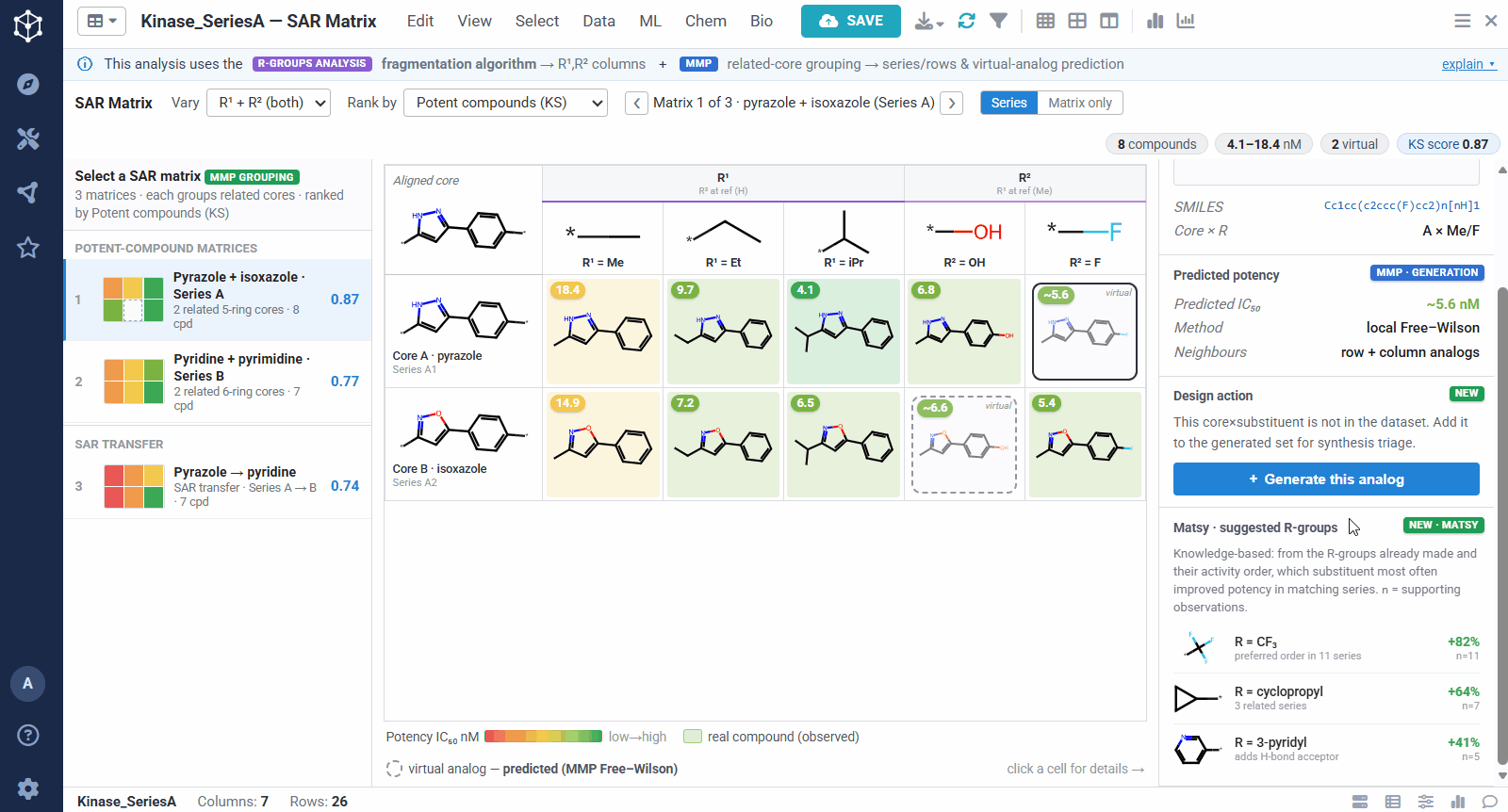This screenshot has height=812, width=1508.
Task: Open the tools icon in the sidebar
Action: 28,138
